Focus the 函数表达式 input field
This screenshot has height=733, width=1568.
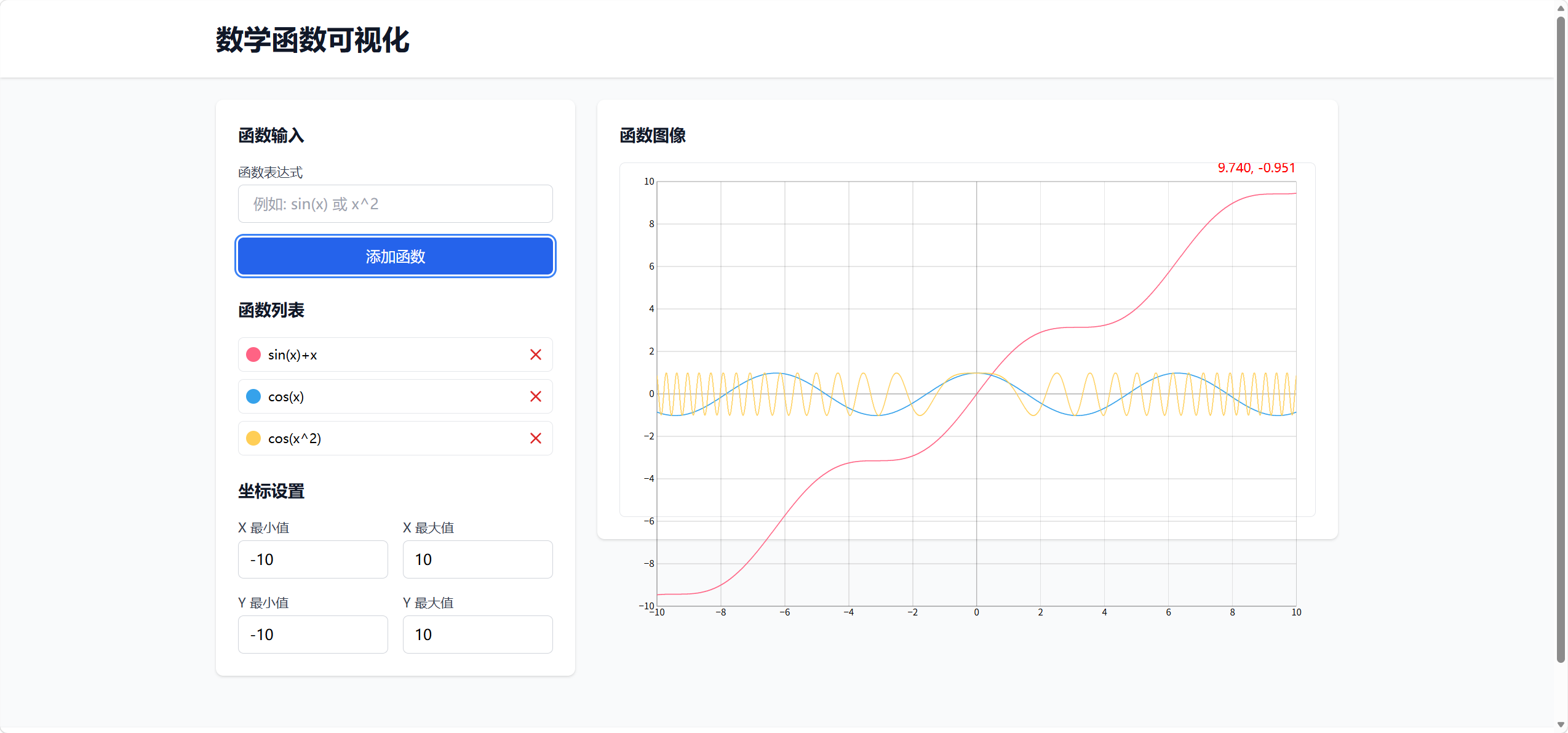[395, 204]
